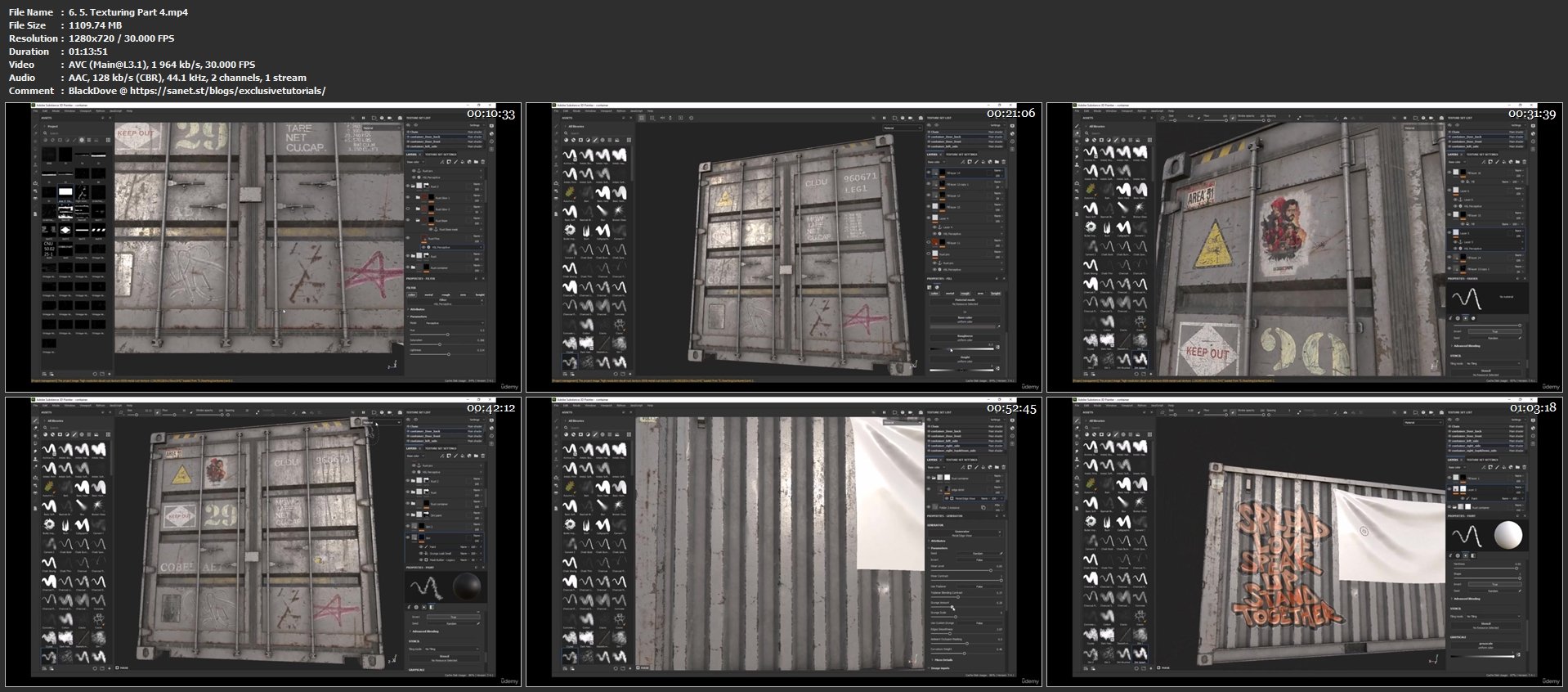This screenshot has width=1568, height=692.
Task: Toggle the rough channel in the 00:21:06 Fill properties
Action: click(x=965, y=294)
